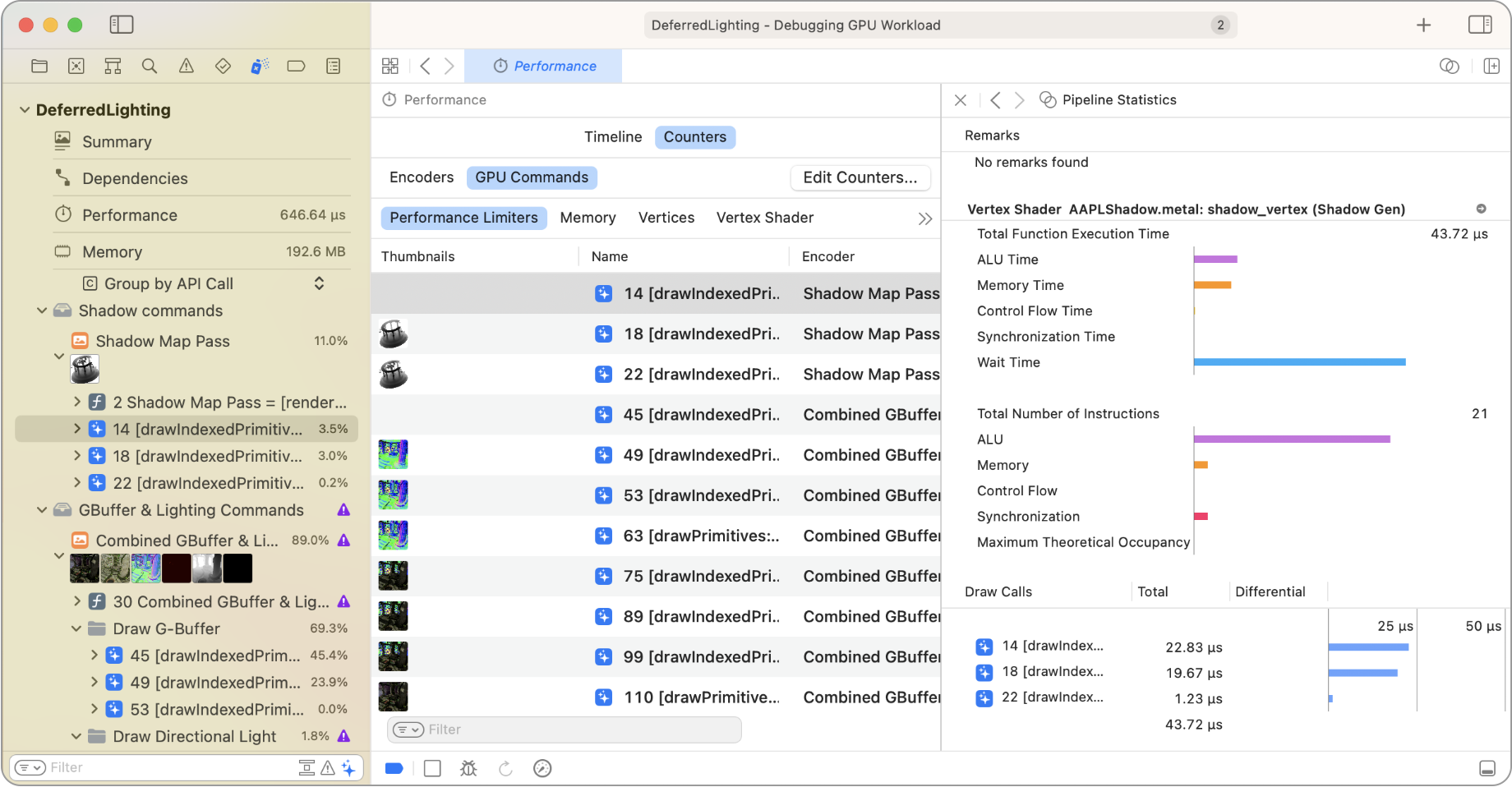Open the find navigator with magnifying glass
The width and height of the screenshot is (1512, 787).
tap(150, 66)
